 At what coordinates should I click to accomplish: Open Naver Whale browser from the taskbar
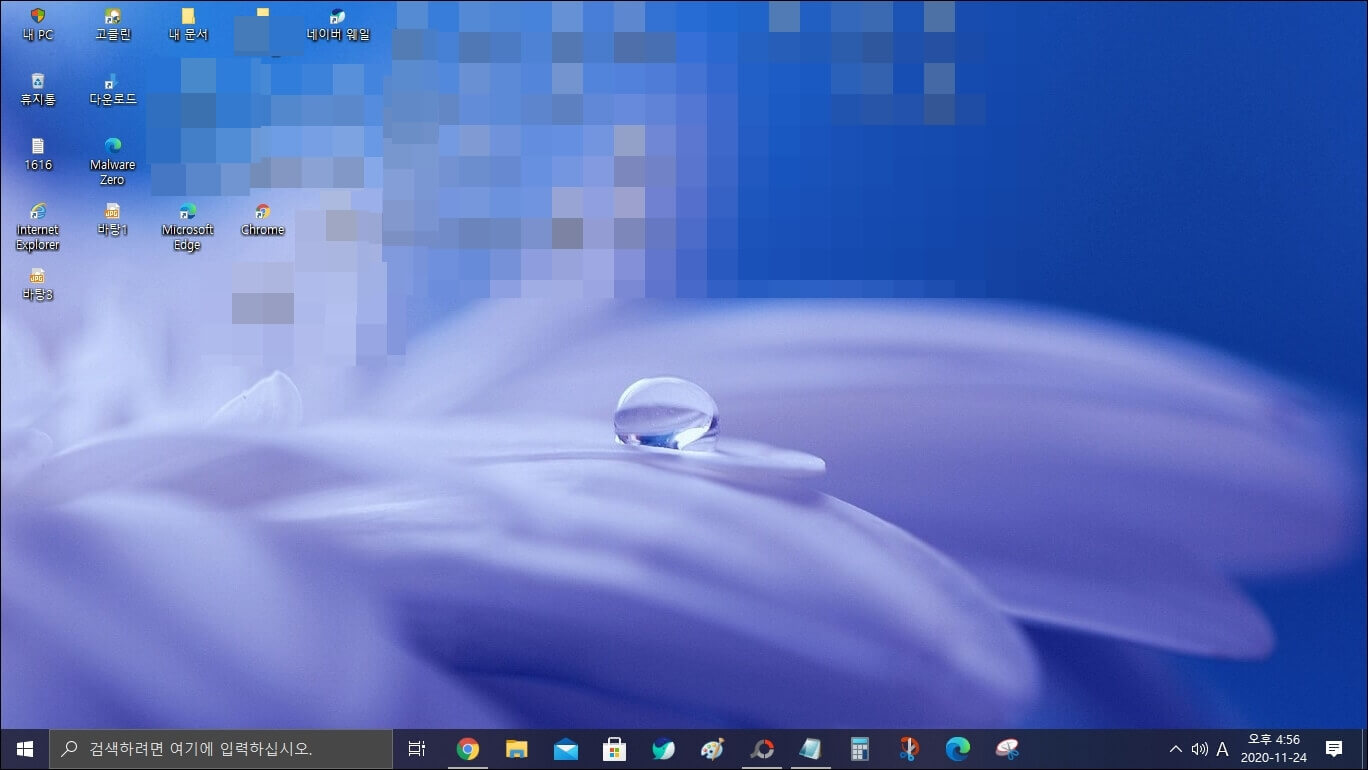coord(664,749)
